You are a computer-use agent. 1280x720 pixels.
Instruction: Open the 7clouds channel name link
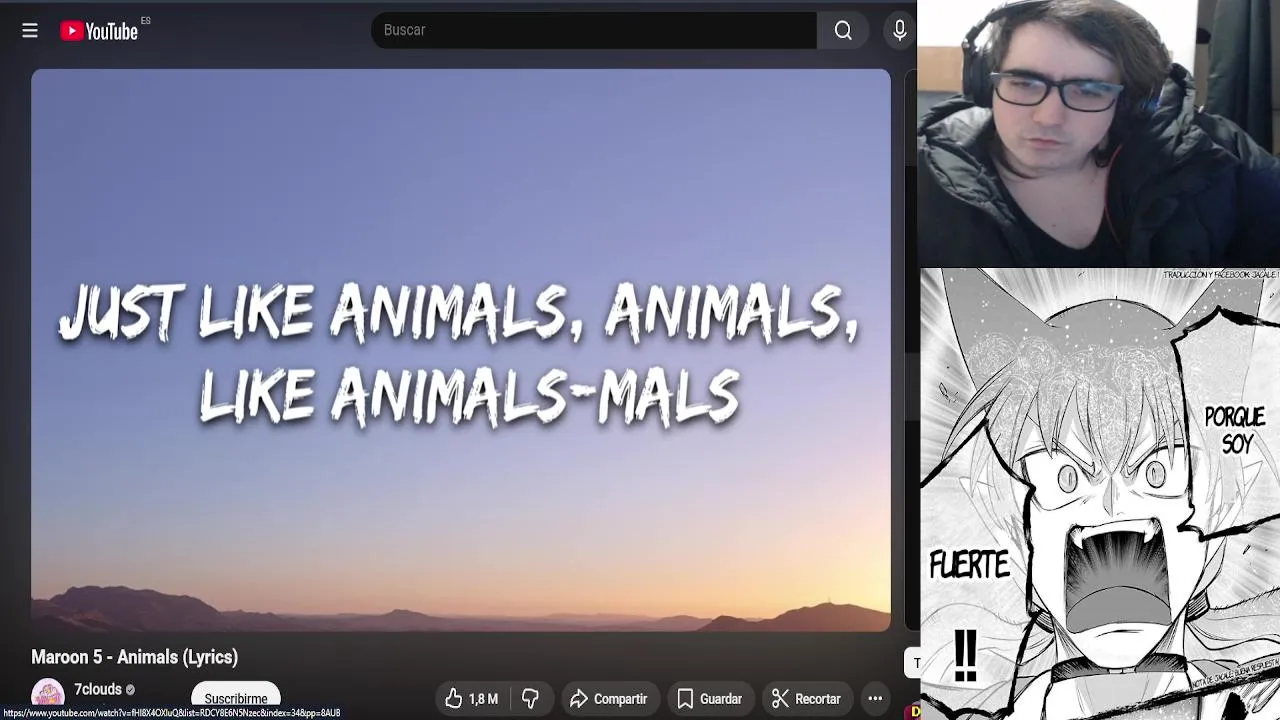coord(98,689)
